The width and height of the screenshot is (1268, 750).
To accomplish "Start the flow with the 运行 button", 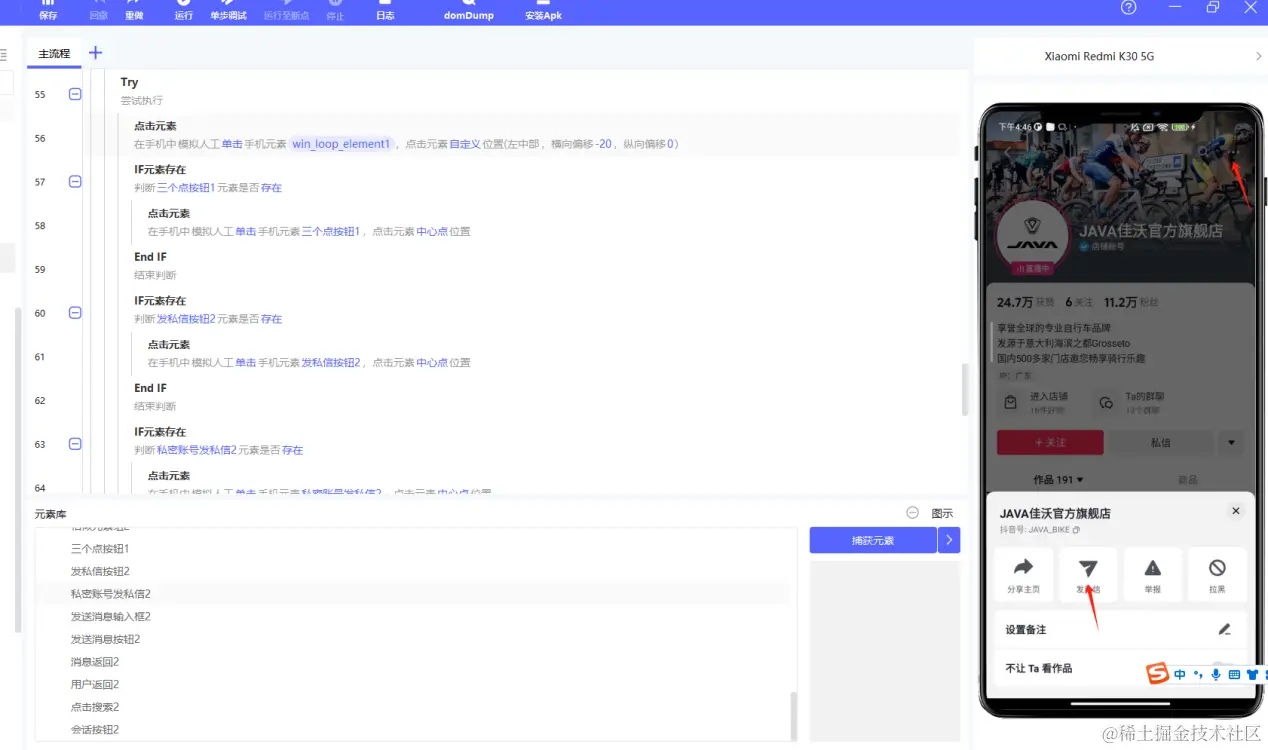I will pyautogui.click(x=183, y=11).
